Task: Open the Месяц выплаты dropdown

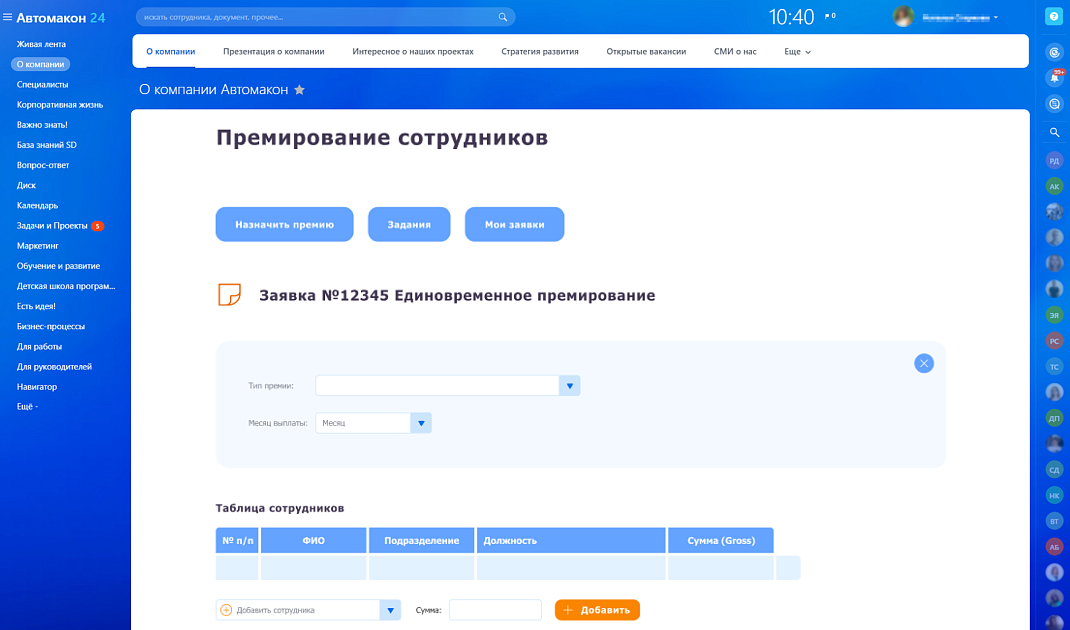Action: tap(421, 423)
